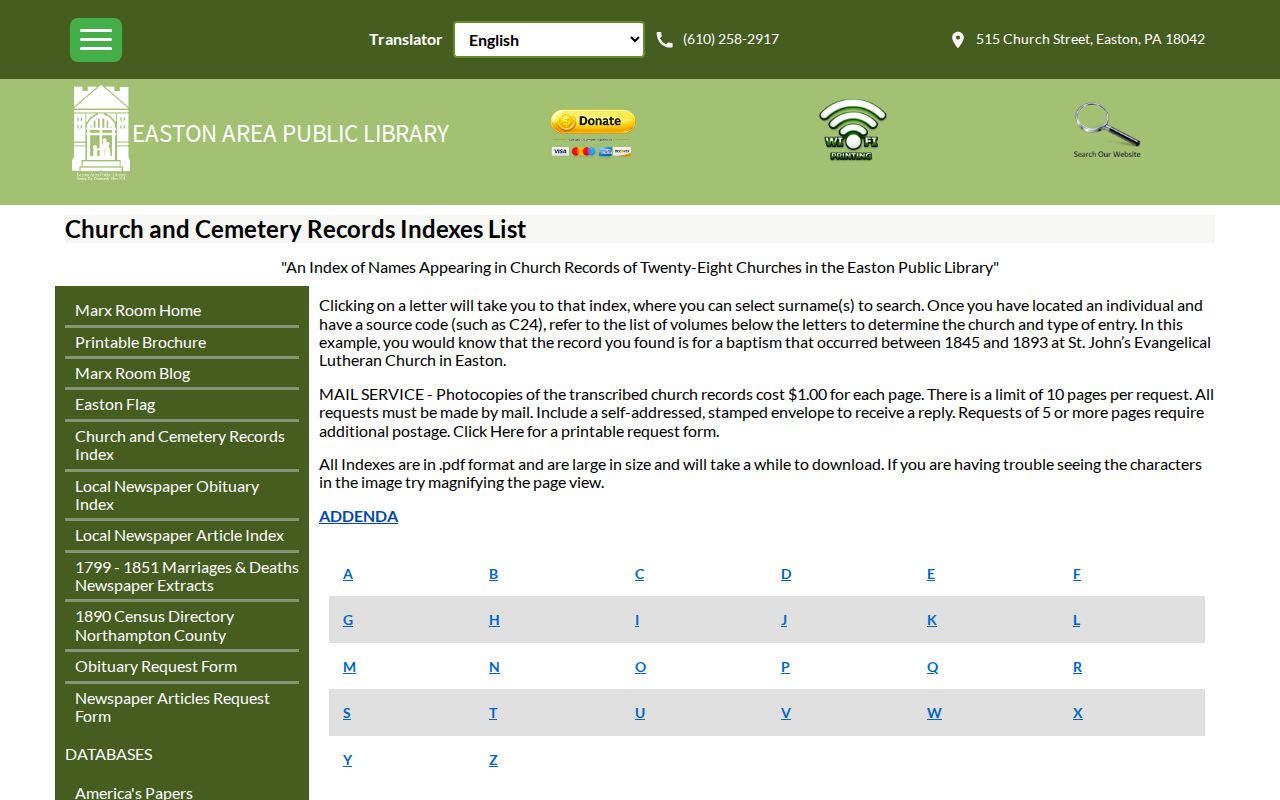Open the letter P index

point(785,667)
